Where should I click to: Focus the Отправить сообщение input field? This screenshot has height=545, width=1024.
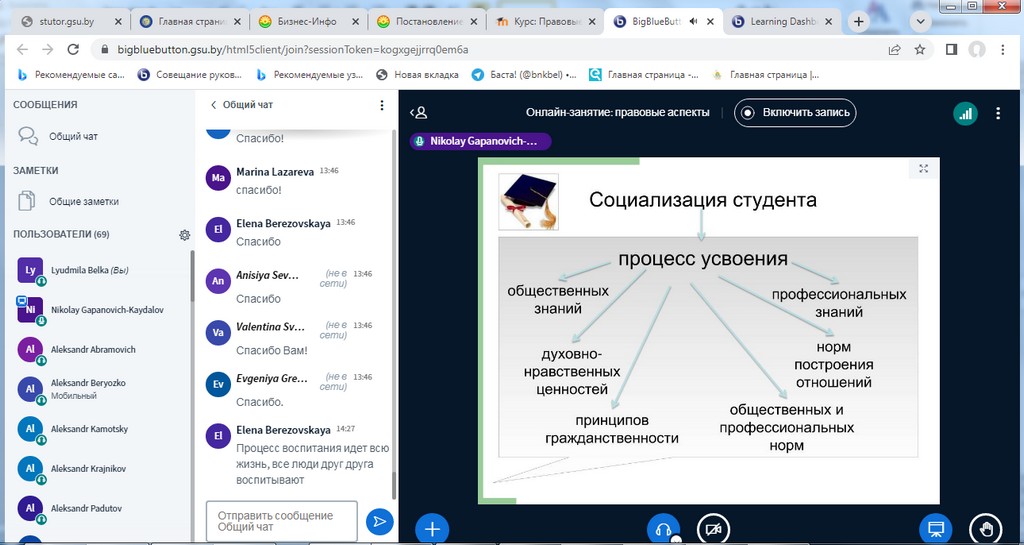[281, 521]
